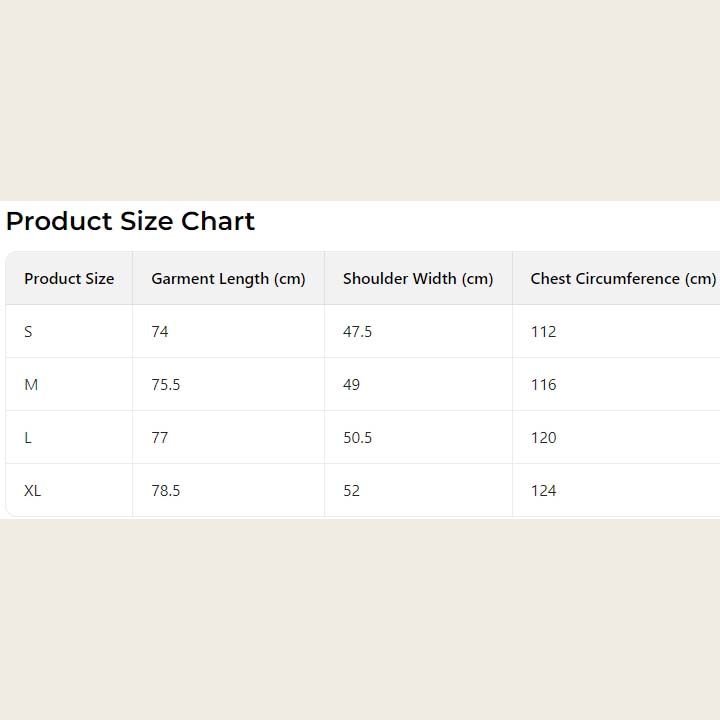Viewport: 720px width, 720px height.
Task: Select the 77 garment length cell
Action: (160, 438)
